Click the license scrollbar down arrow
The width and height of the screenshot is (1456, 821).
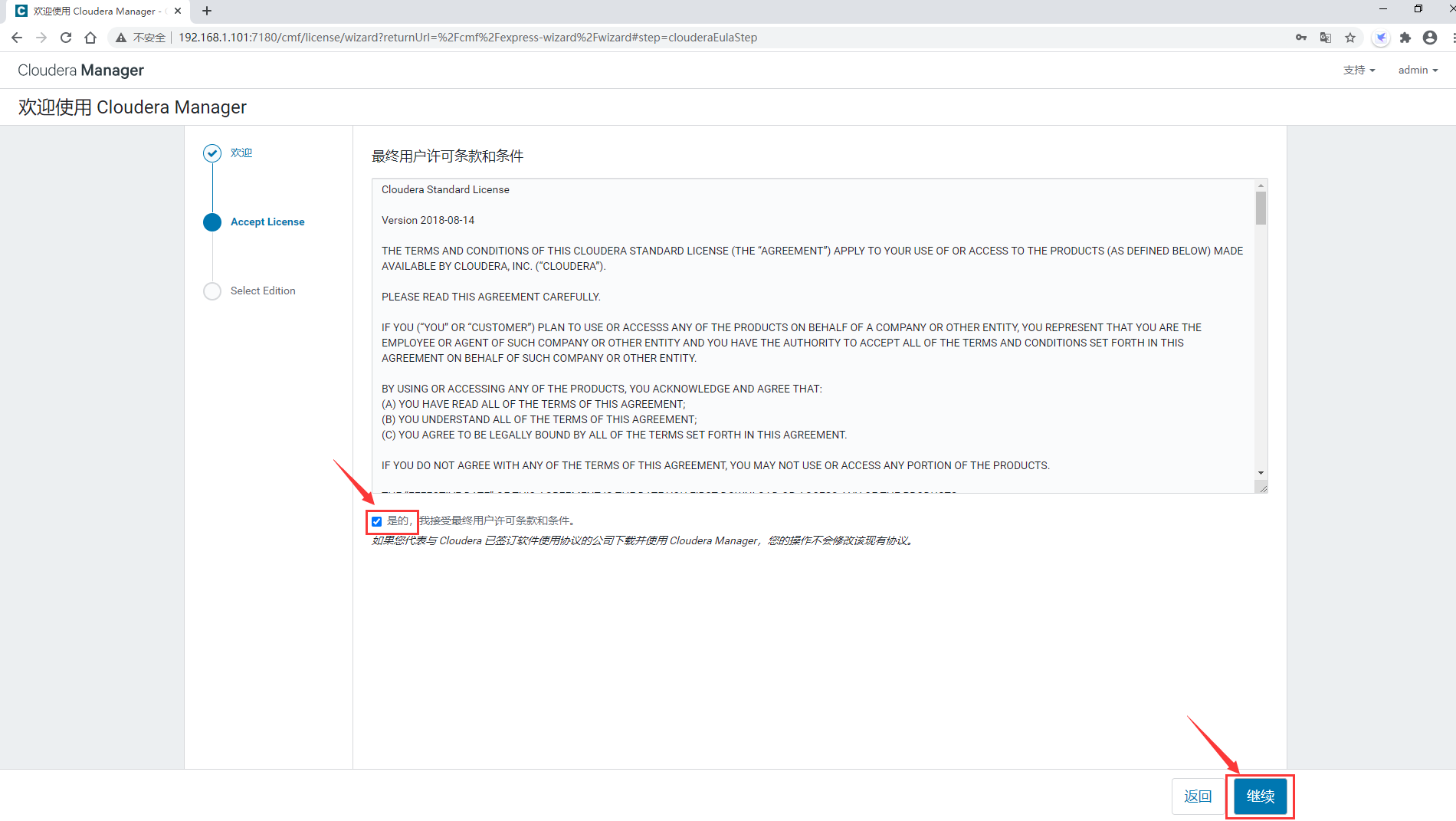point(1261,473)
